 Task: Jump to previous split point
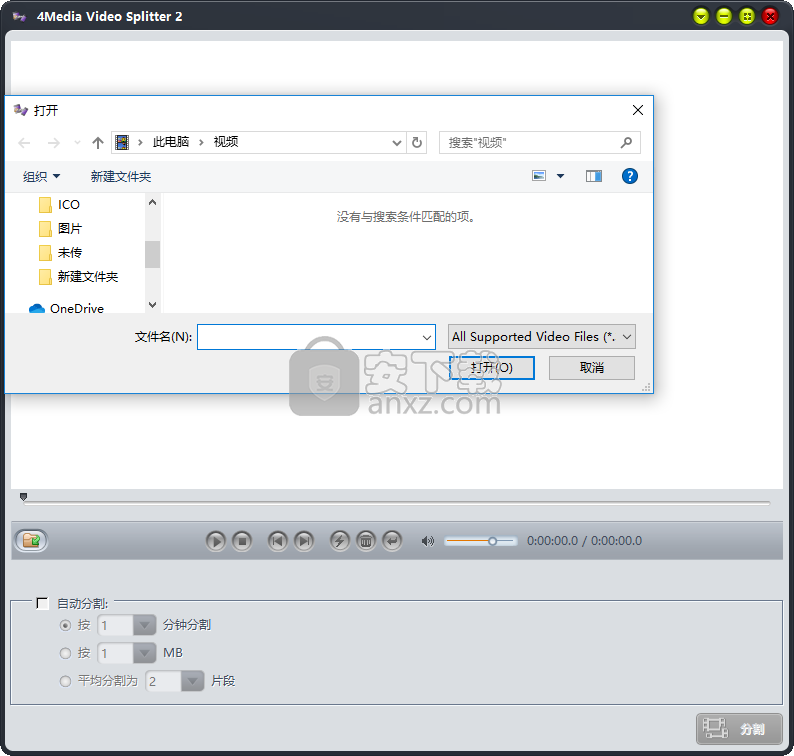[x=277, y=541]
